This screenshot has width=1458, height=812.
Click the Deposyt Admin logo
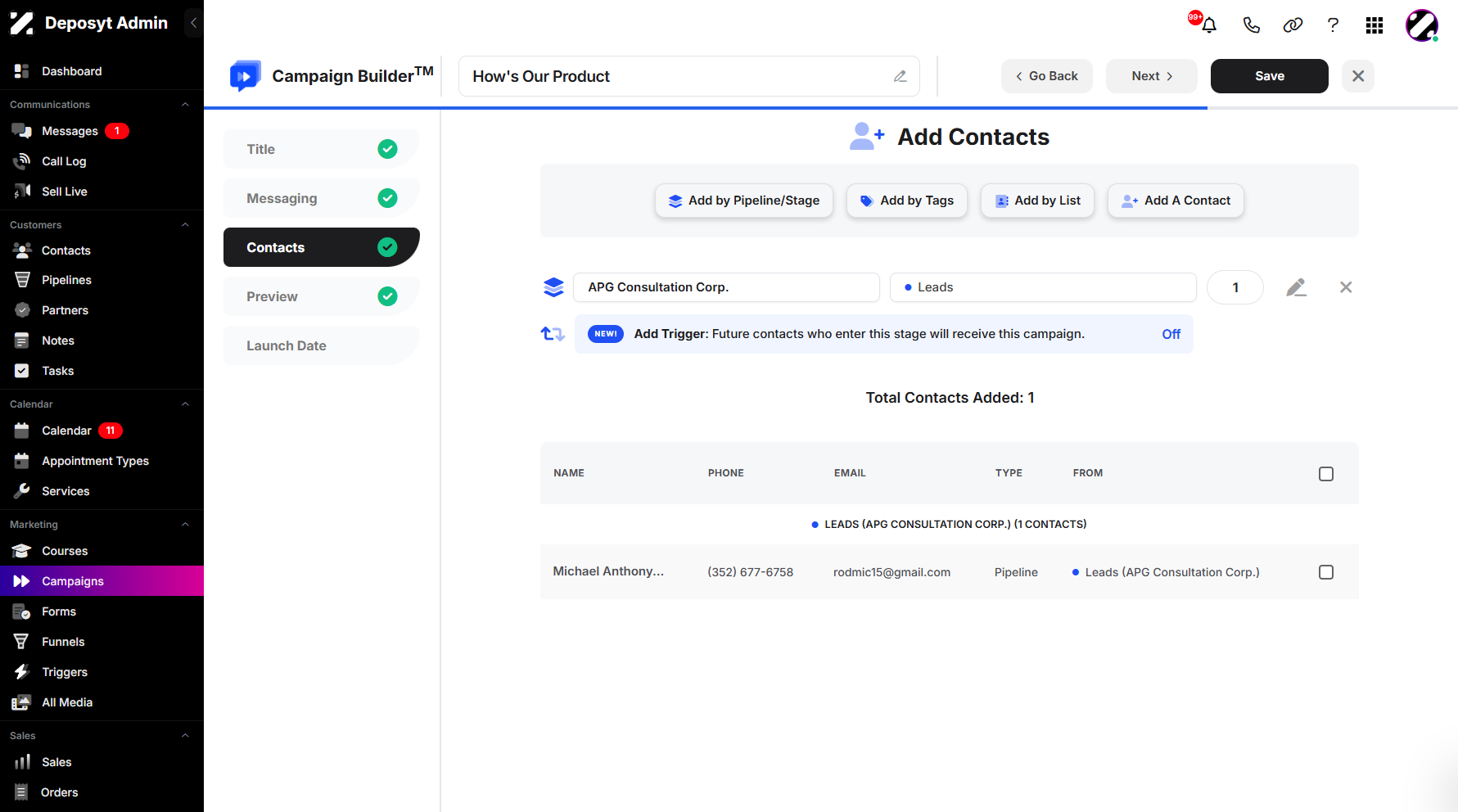tap(21, 23)
